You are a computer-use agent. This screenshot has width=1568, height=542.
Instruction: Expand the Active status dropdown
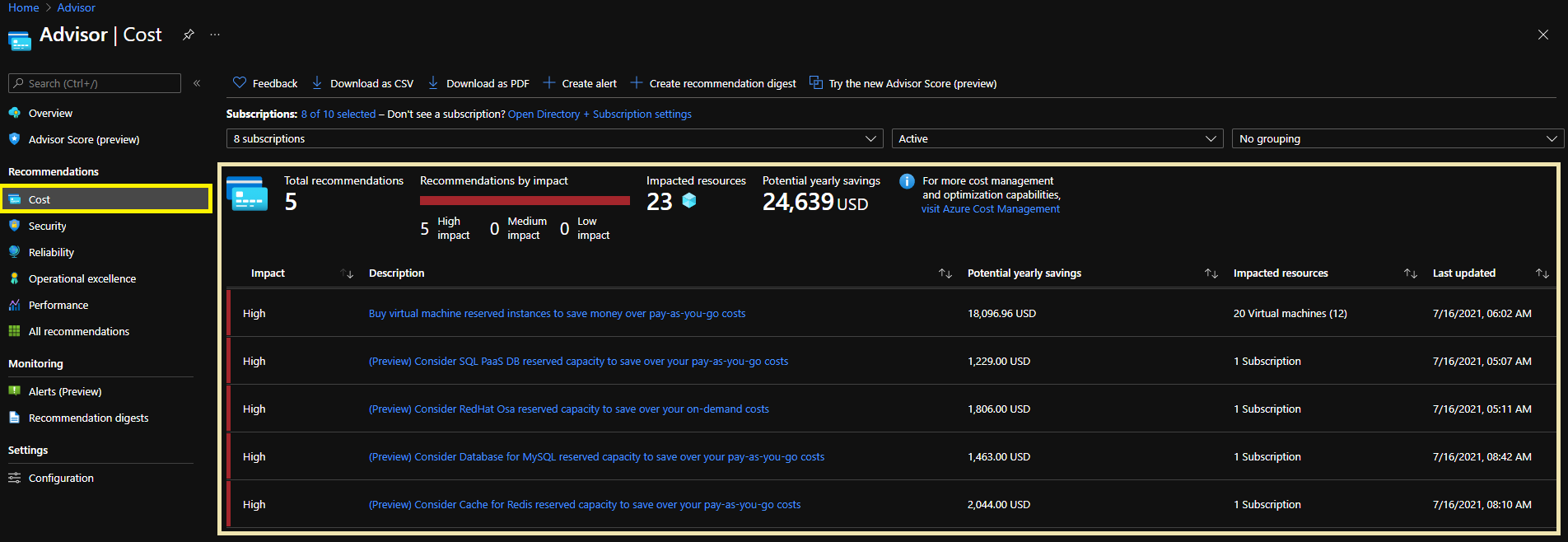(x=1057, y=138)
